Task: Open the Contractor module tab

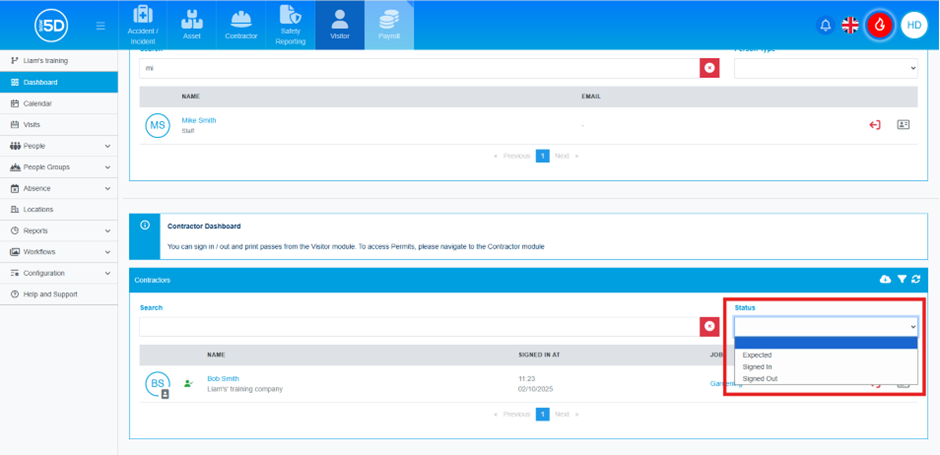Action: 241,25
